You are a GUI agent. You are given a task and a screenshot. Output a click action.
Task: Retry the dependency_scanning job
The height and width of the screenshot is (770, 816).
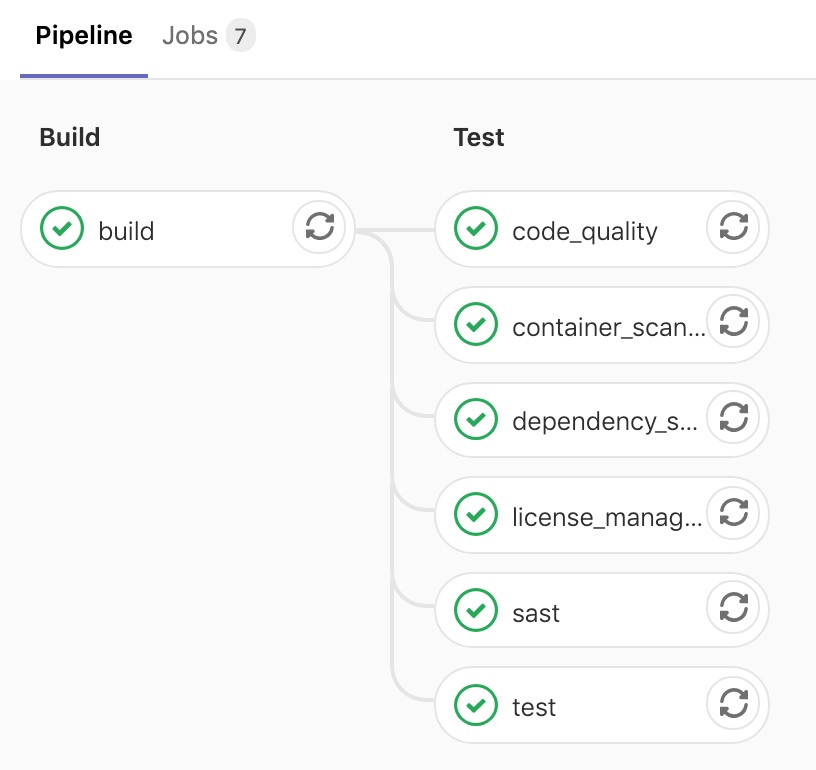tap(733, 417)
